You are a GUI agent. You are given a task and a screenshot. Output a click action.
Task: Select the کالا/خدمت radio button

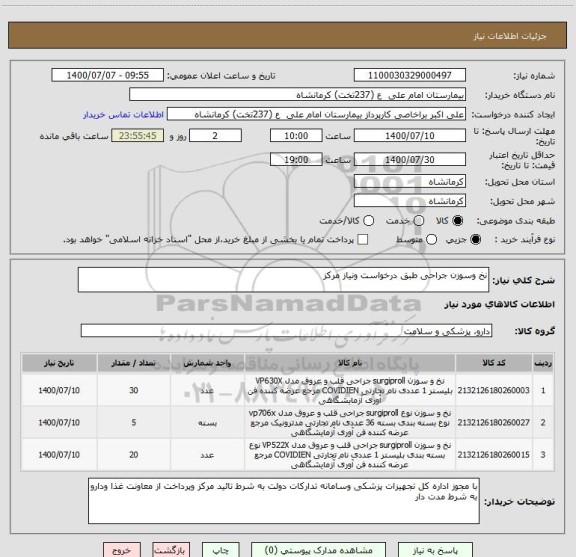point(368,221)
